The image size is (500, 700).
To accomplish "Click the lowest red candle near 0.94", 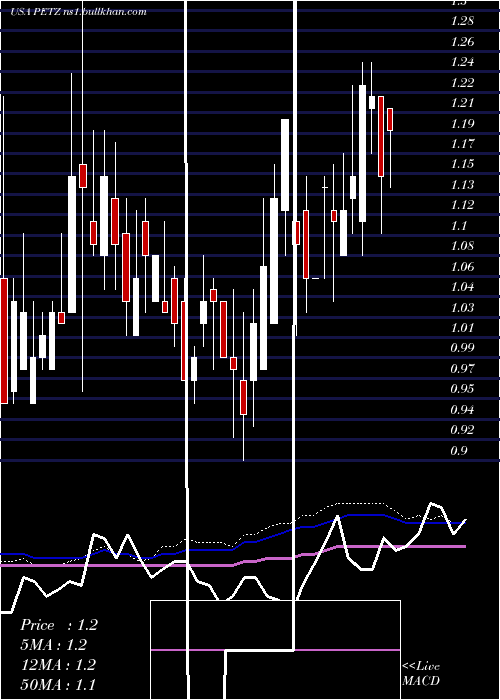I will (x=243, y=397).
